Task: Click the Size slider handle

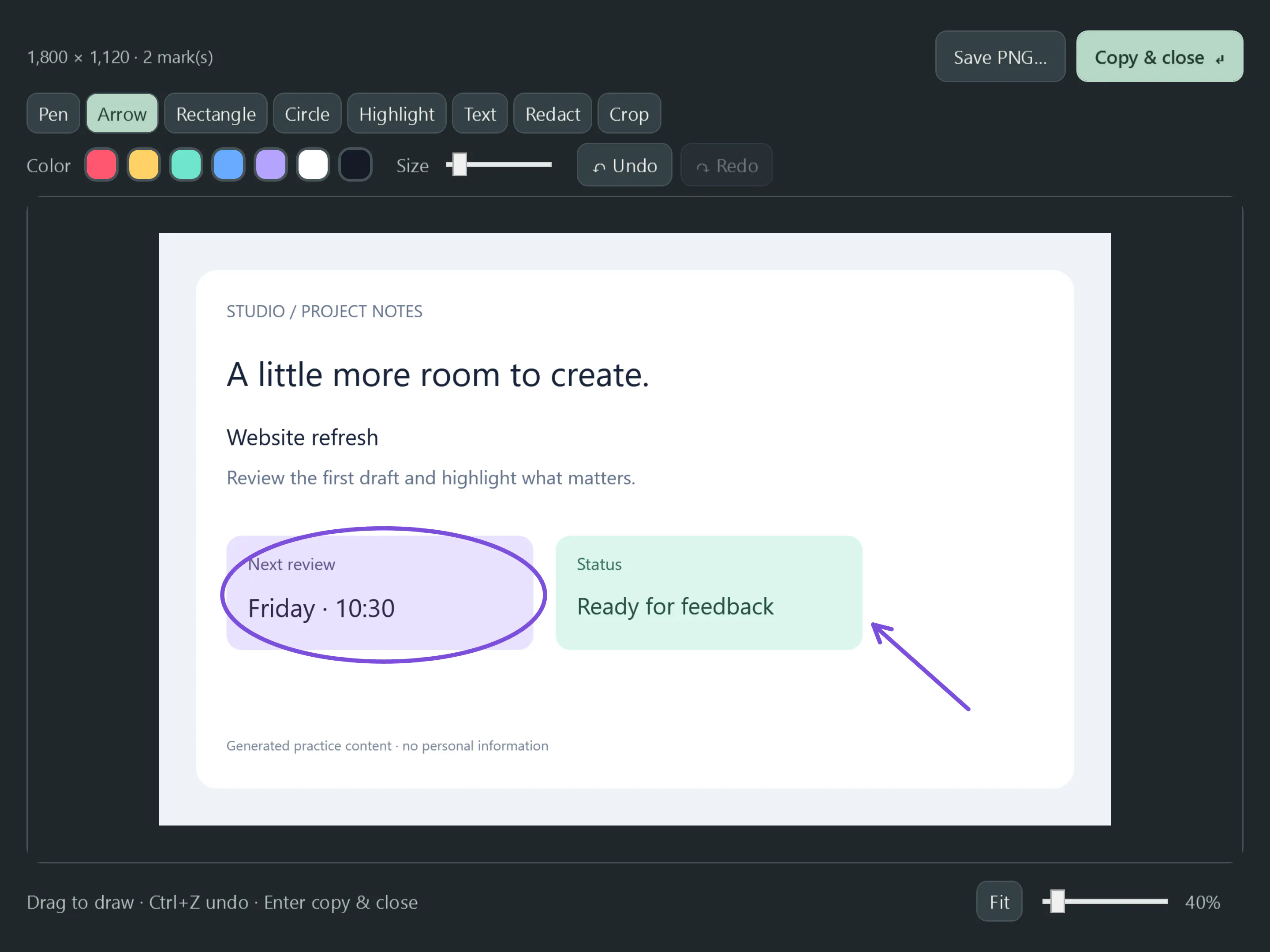Action: (460, 165)
